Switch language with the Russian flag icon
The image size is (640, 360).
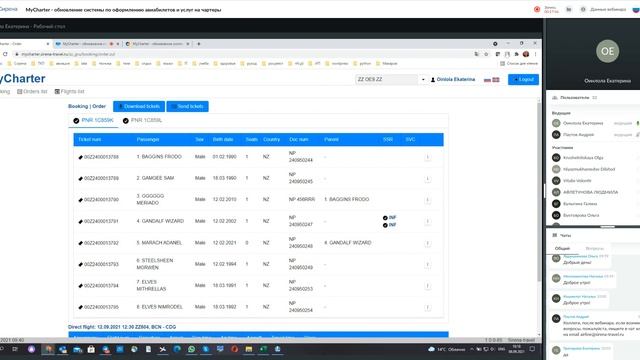pyautogui.click(x=487, y=80)
